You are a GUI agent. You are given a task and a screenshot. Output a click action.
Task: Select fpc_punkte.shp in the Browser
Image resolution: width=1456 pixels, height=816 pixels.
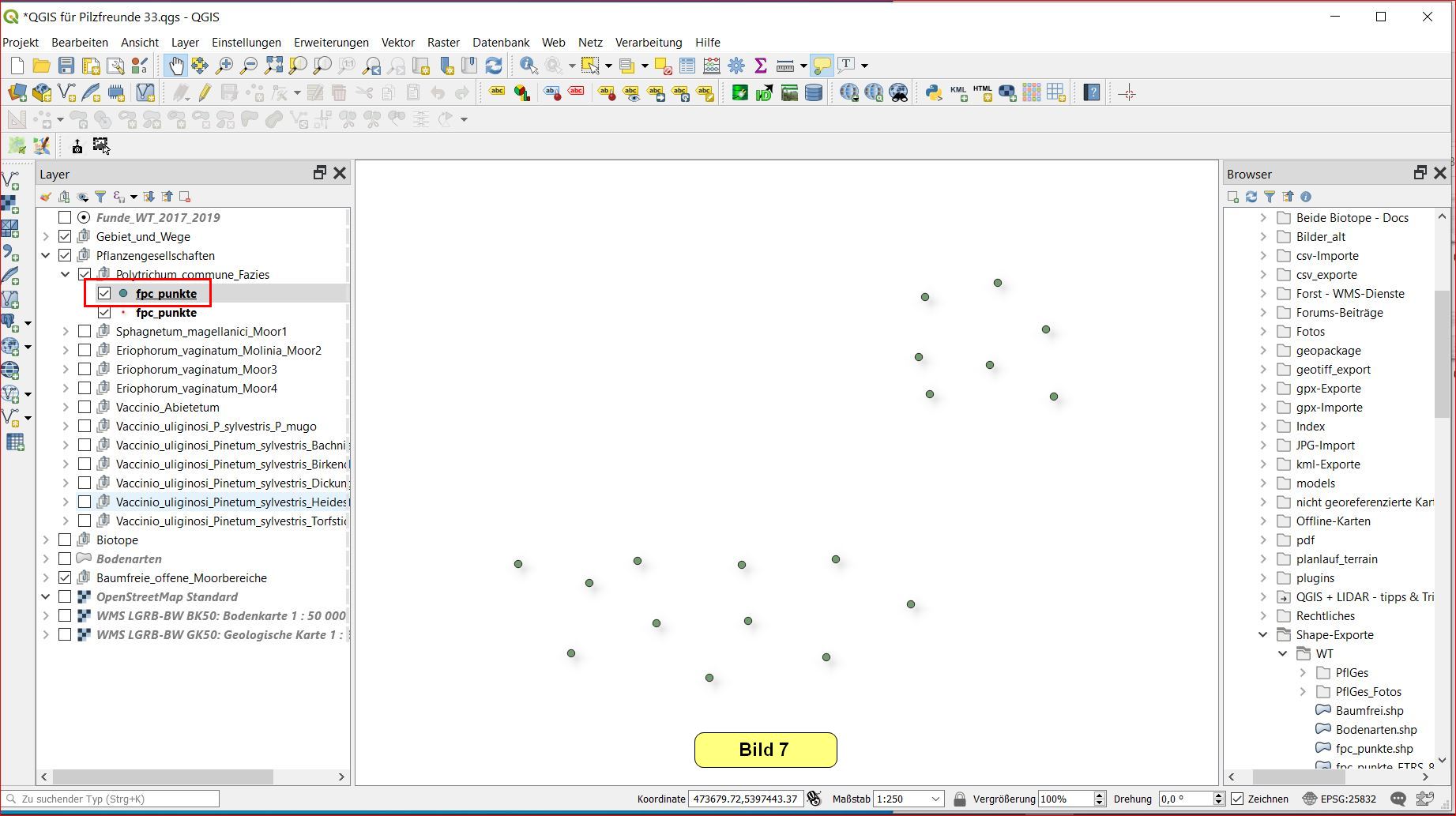pyautogui.click(x=1374, y=749)
